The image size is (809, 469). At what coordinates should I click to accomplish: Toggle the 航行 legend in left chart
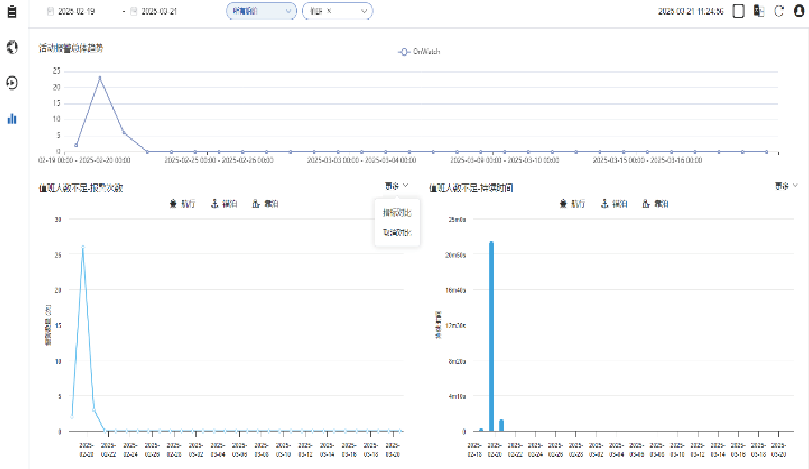(x=182, y=203)
